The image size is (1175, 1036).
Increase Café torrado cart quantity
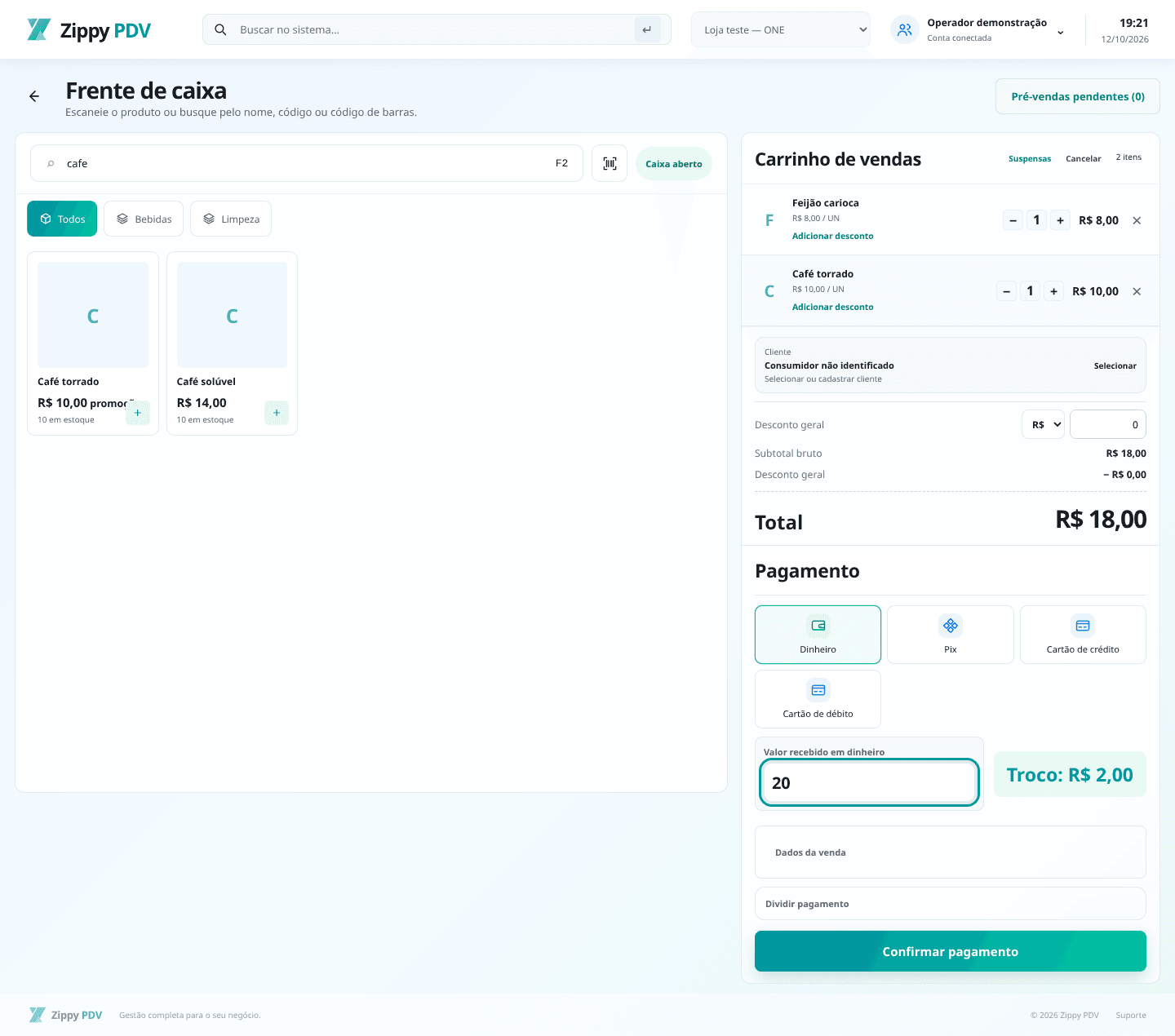point(1053,291)
